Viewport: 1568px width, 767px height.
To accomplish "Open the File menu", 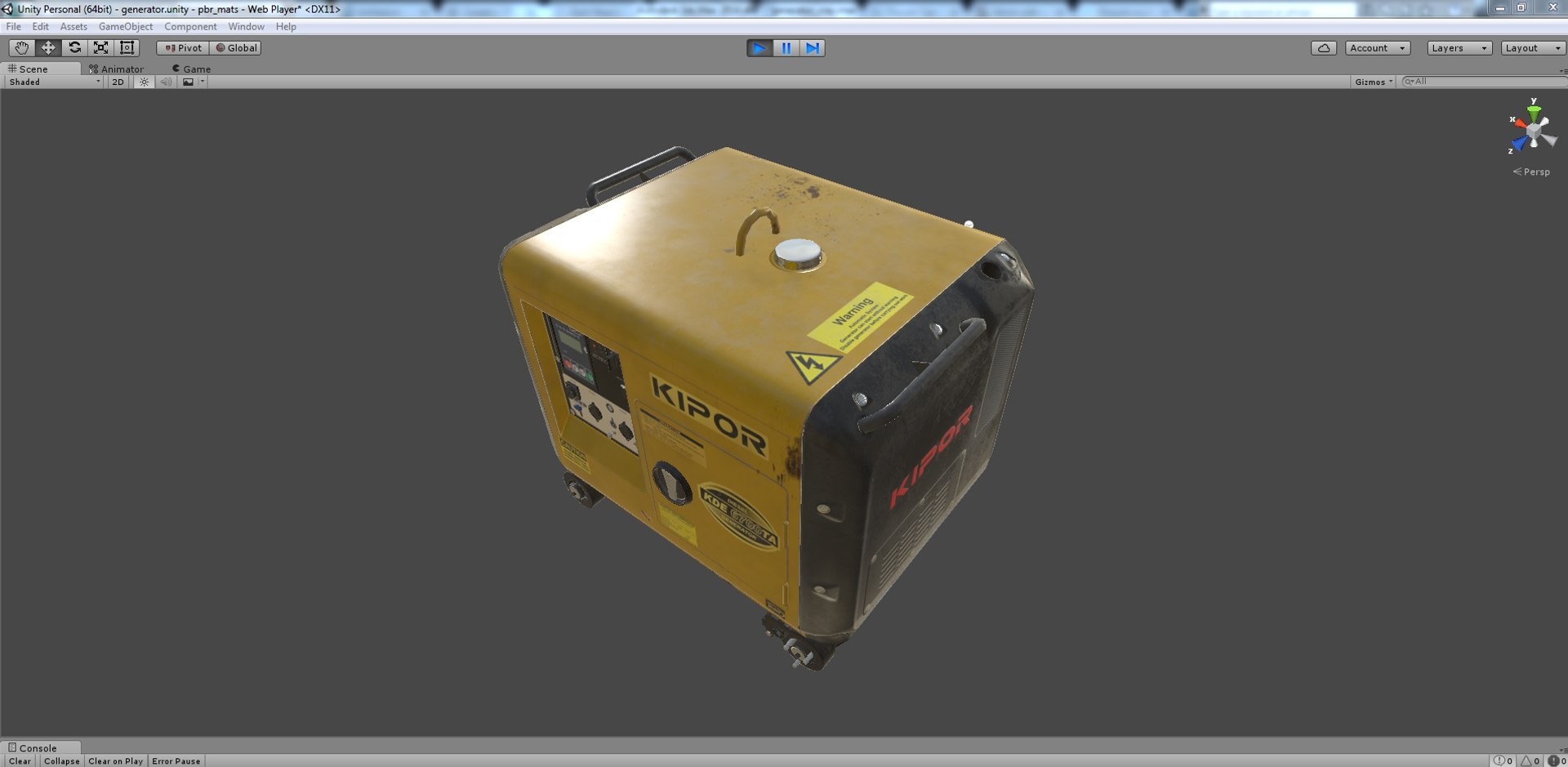I will pos(14,27).
